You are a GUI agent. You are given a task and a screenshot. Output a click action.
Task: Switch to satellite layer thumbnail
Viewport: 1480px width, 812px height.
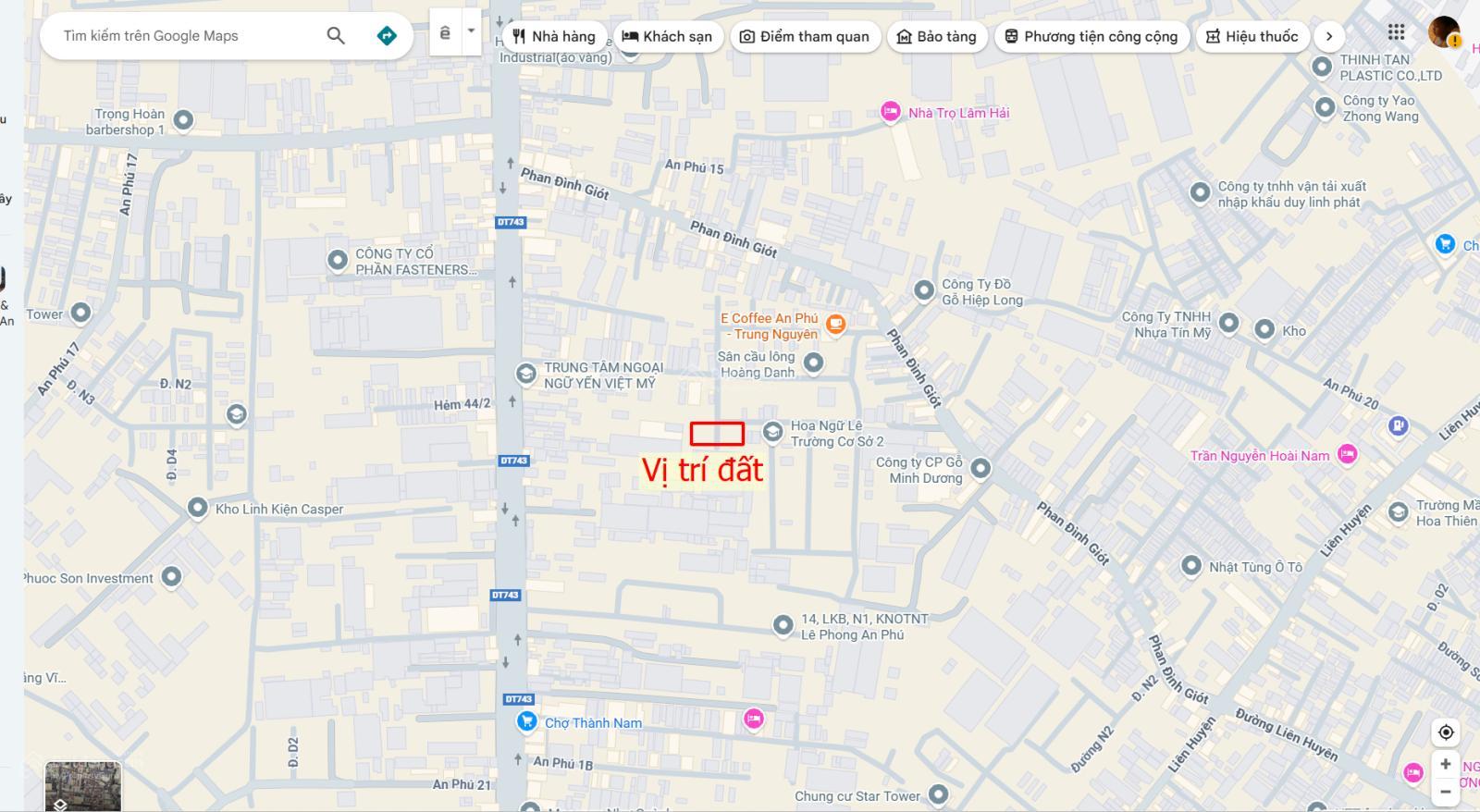pyautogui.click(x=83, y=786)
